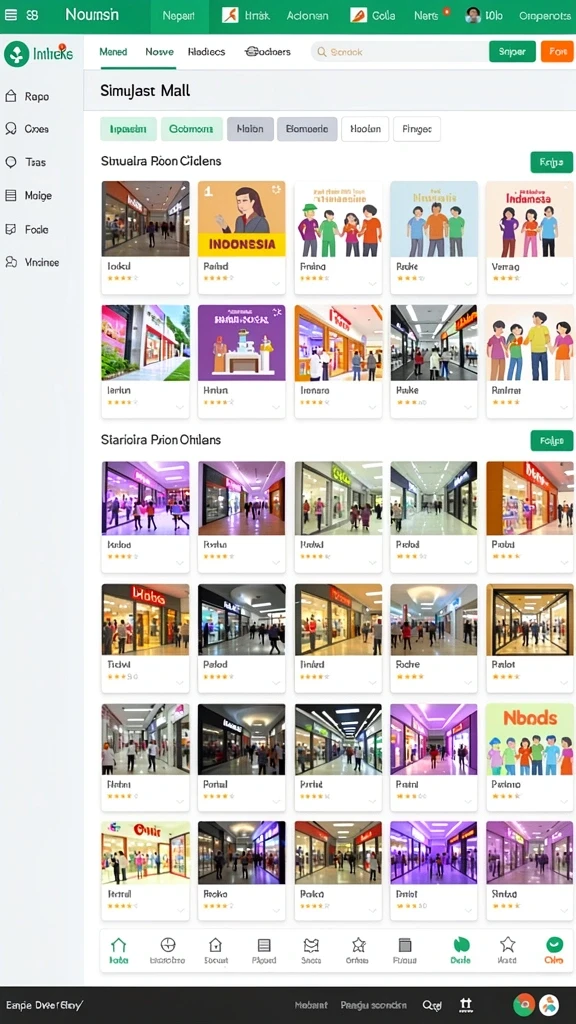Select the green leaf Dsde icon
This screenshot has width=576, height=1024.
[461, 944]
